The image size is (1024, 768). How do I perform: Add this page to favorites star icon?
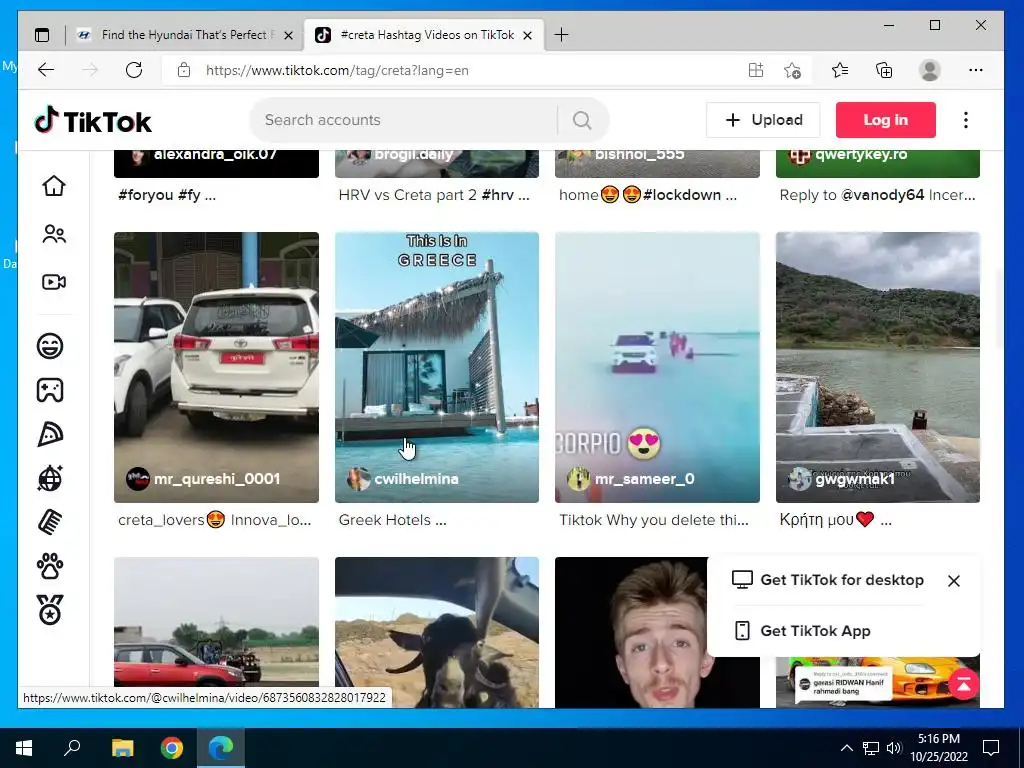pos(792,71)
